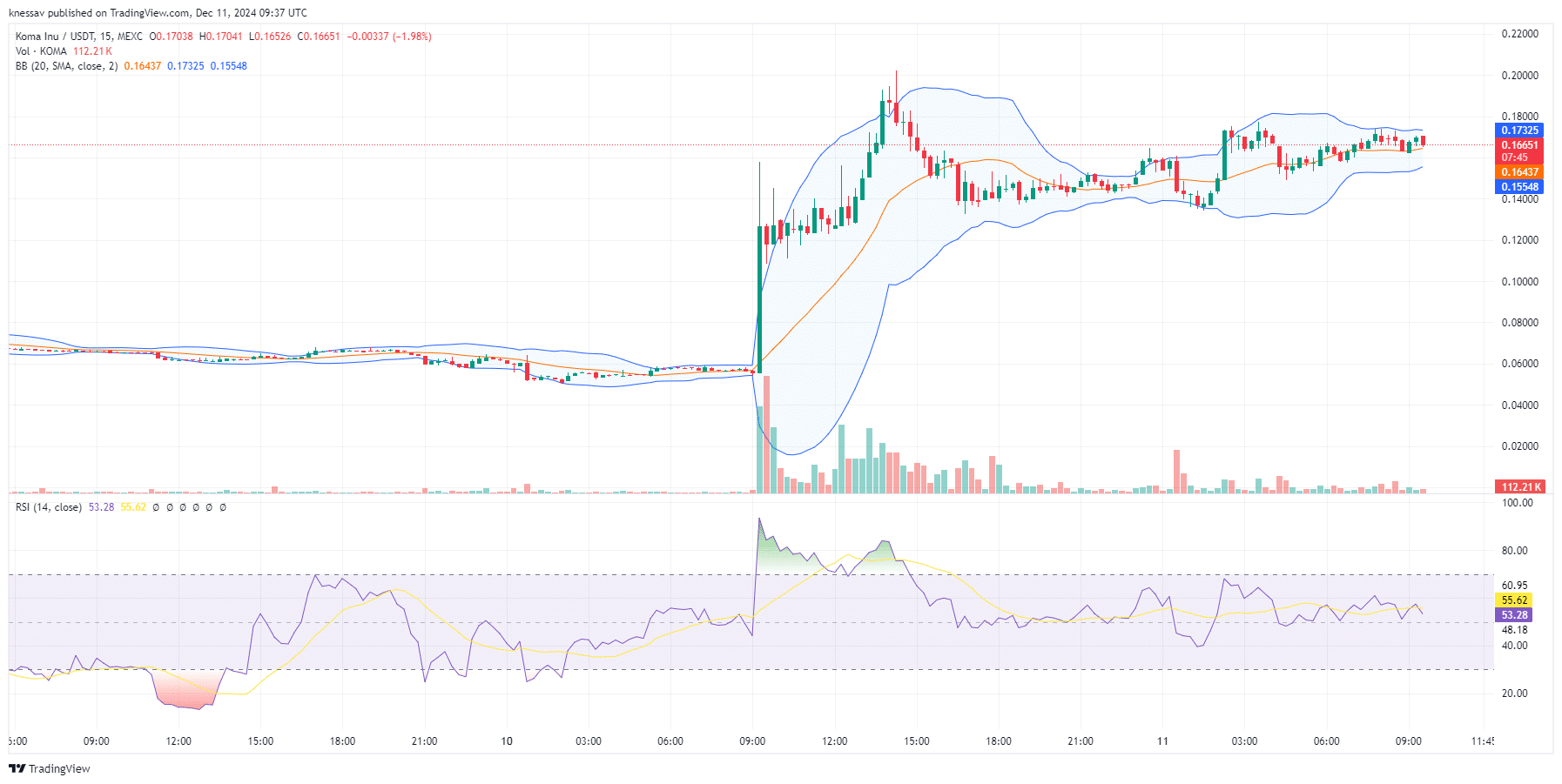Click the yellow 55.62 value in the RSI legend

(133, 507)
